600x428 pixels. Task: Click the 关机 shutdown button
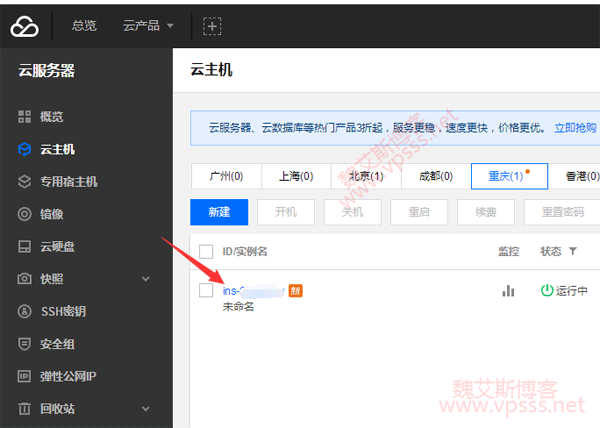point(352,212)
